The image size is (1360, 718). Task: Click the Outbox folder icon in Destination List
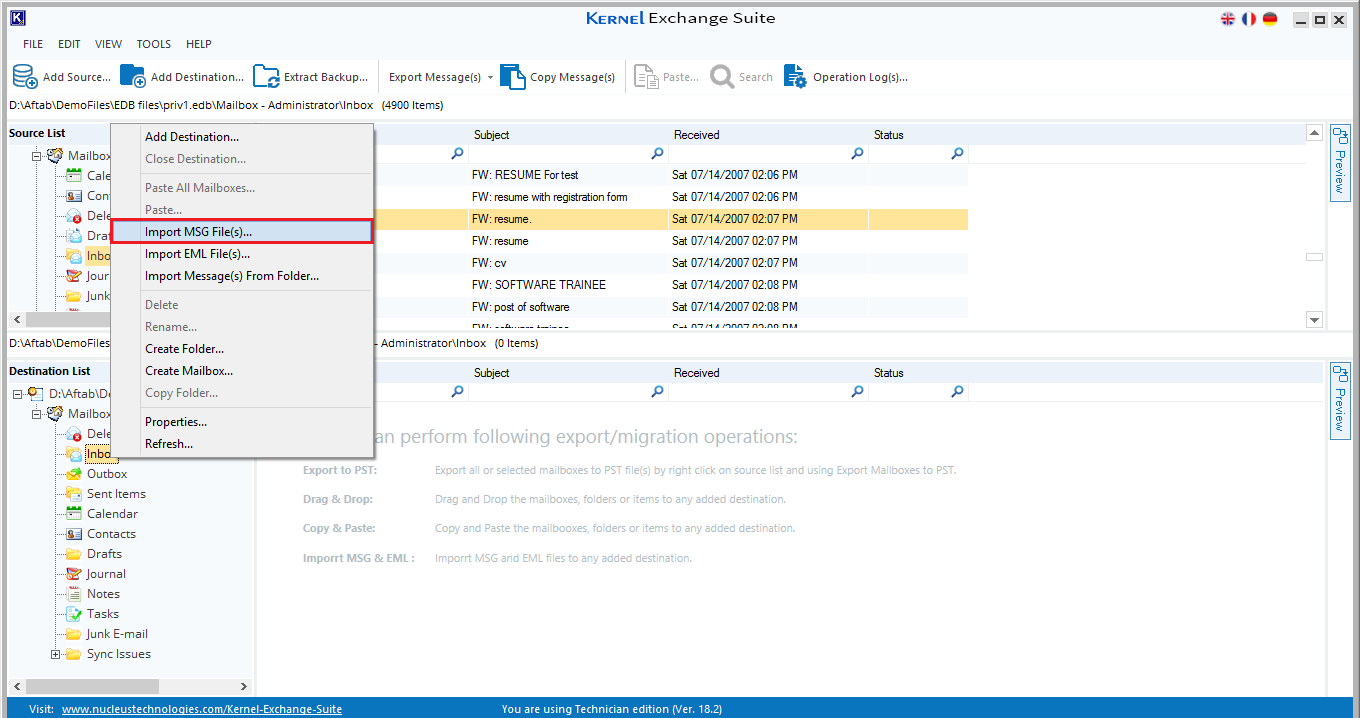74,474
